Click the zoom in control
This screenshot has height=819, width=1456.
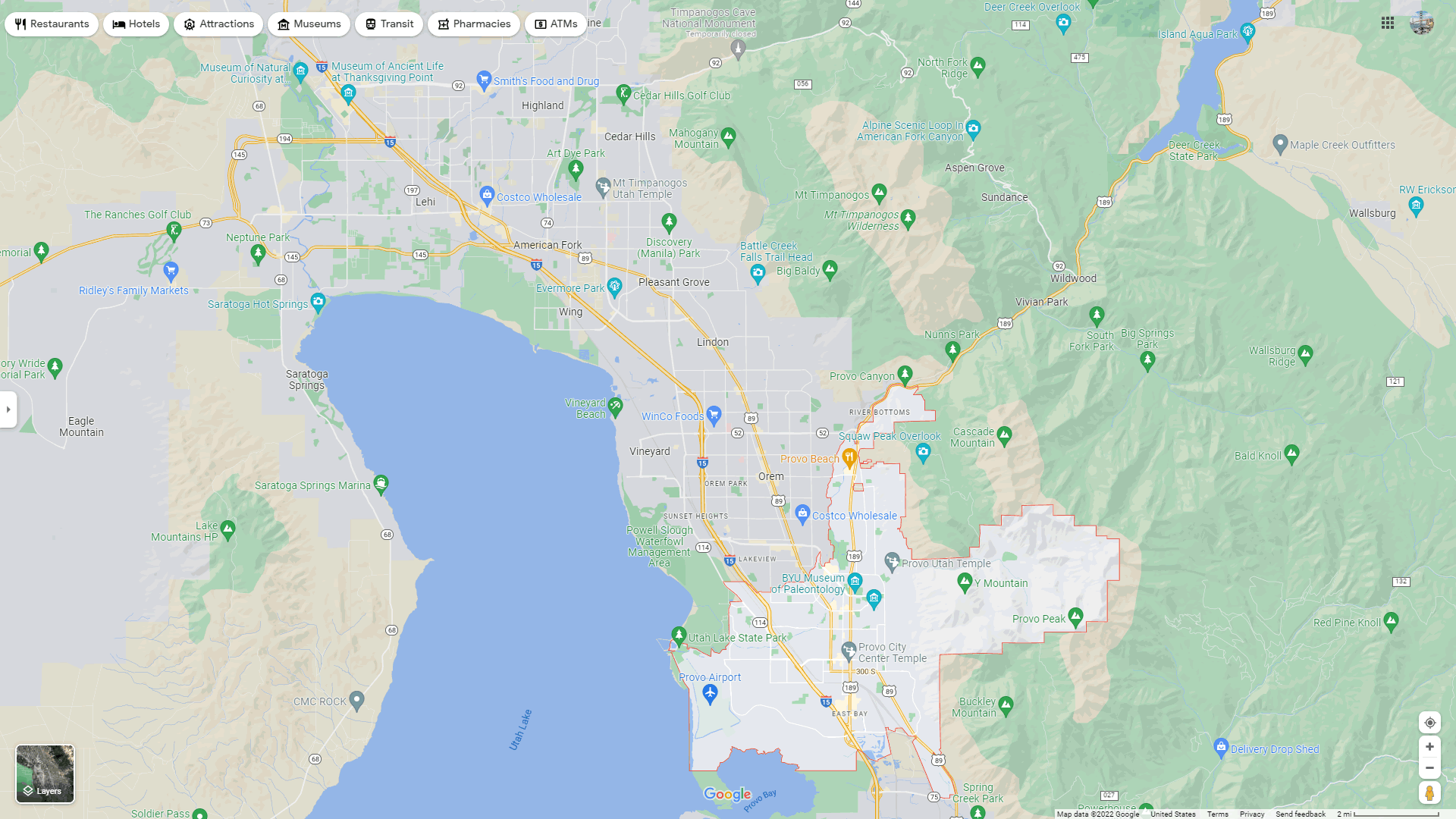(x=1429, y=745)
